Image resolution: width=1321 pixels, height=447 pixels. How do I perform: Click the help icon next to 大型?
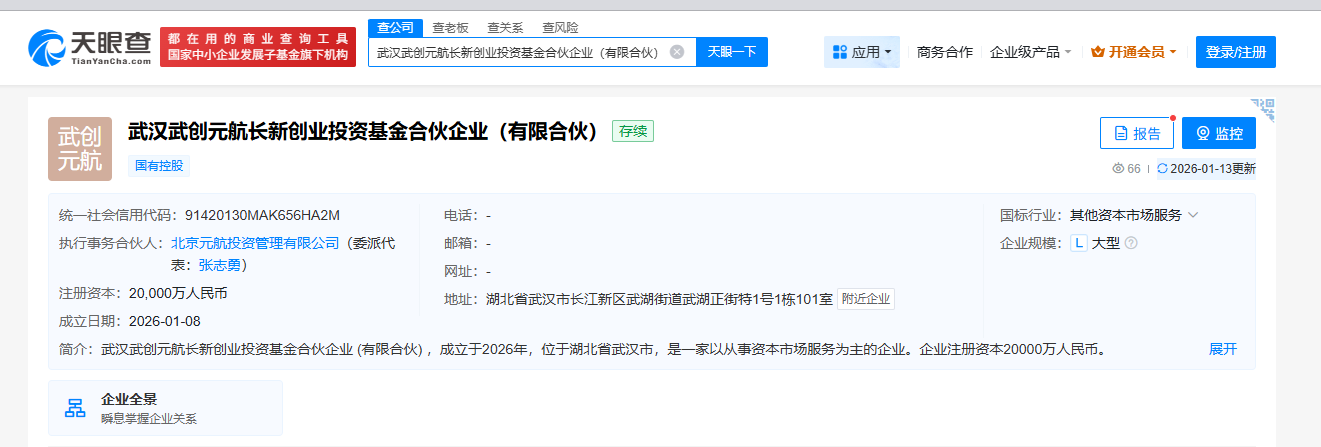1131,243
